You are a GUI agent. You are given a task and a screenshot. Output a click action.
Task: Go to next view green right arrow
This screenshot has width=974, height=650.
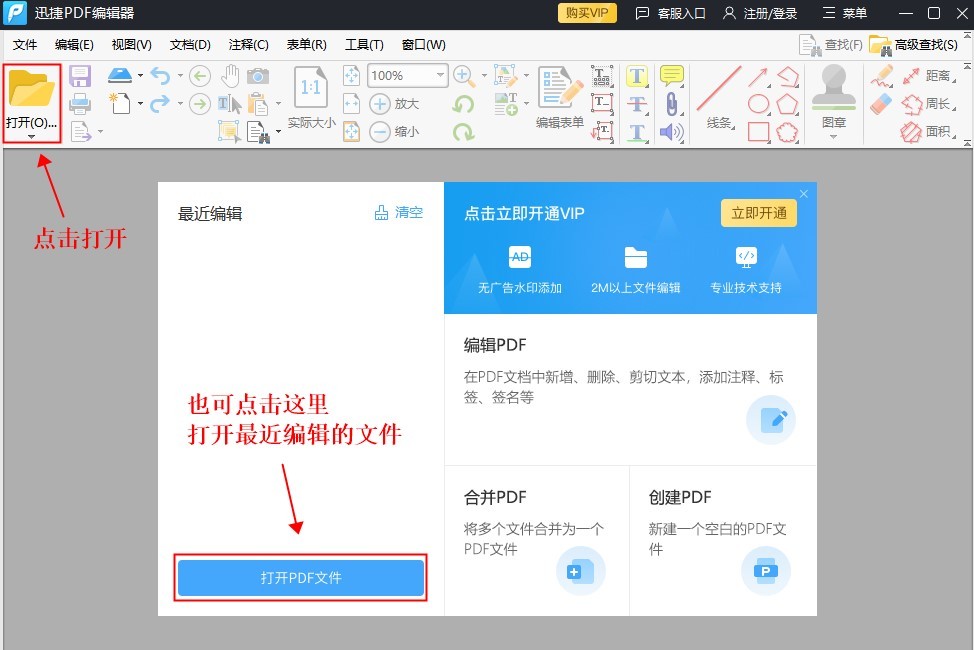tap(199, 104)
